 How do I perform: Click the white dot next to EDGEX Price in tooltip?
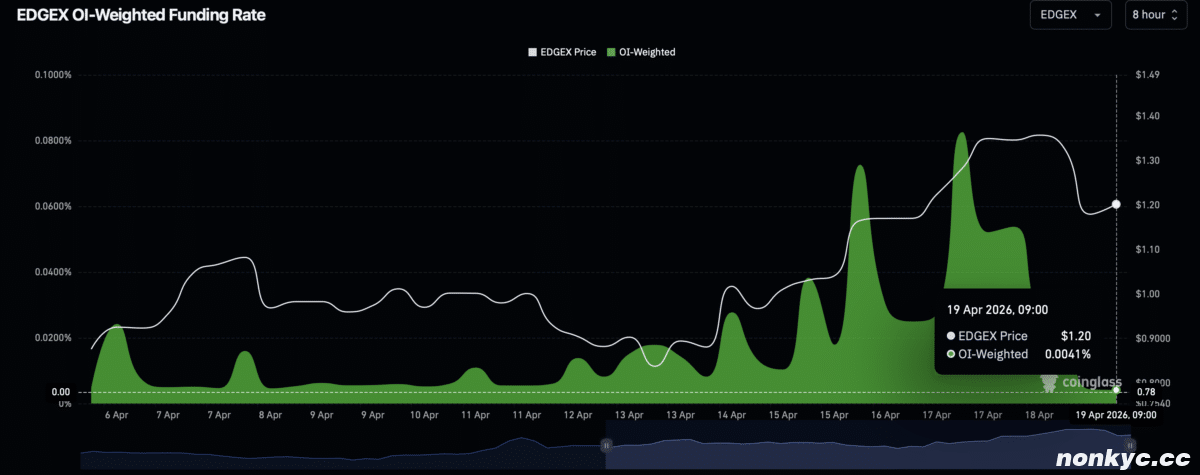(950, 336)
